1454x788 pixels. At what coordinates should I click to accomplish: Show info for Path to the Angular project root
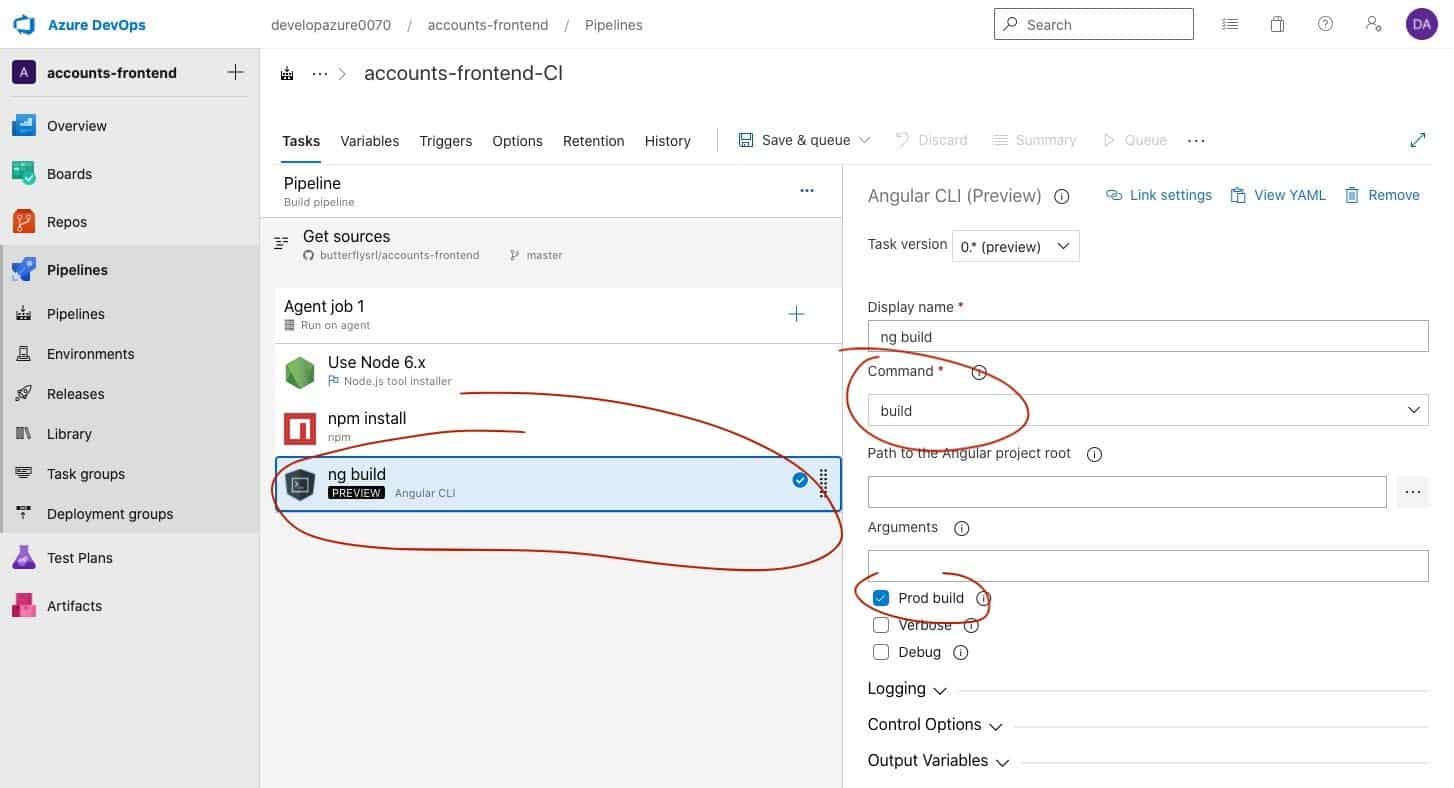point(1094,454)
